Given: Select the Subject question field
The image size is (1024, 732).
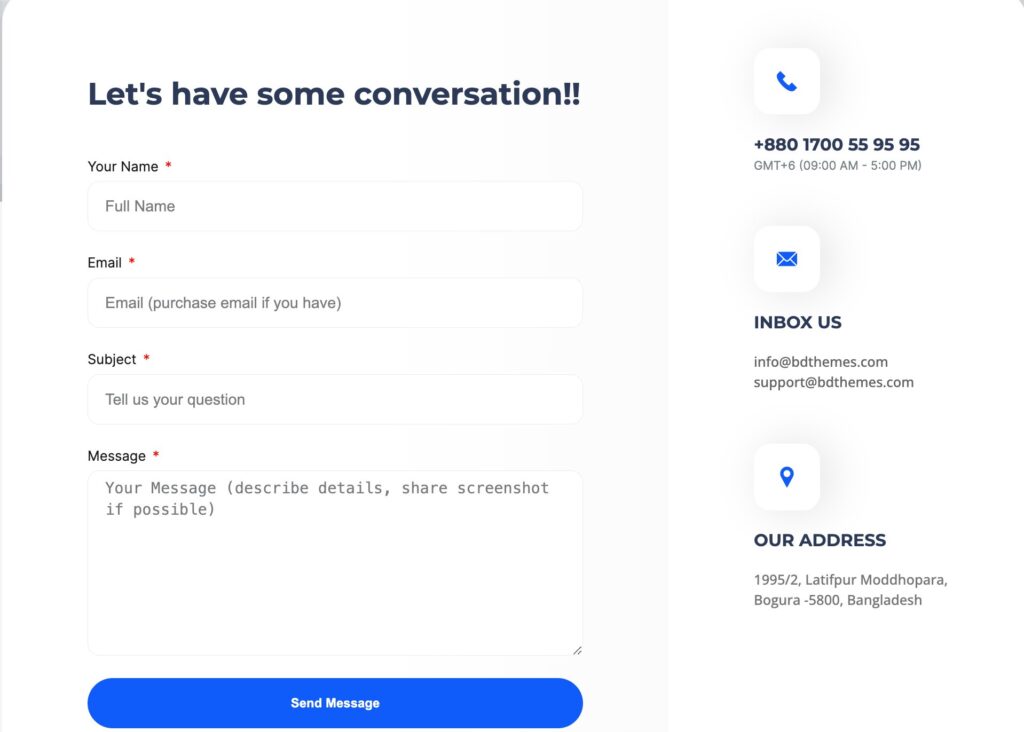Looking at the screenshot, I should tap(335, 400).
